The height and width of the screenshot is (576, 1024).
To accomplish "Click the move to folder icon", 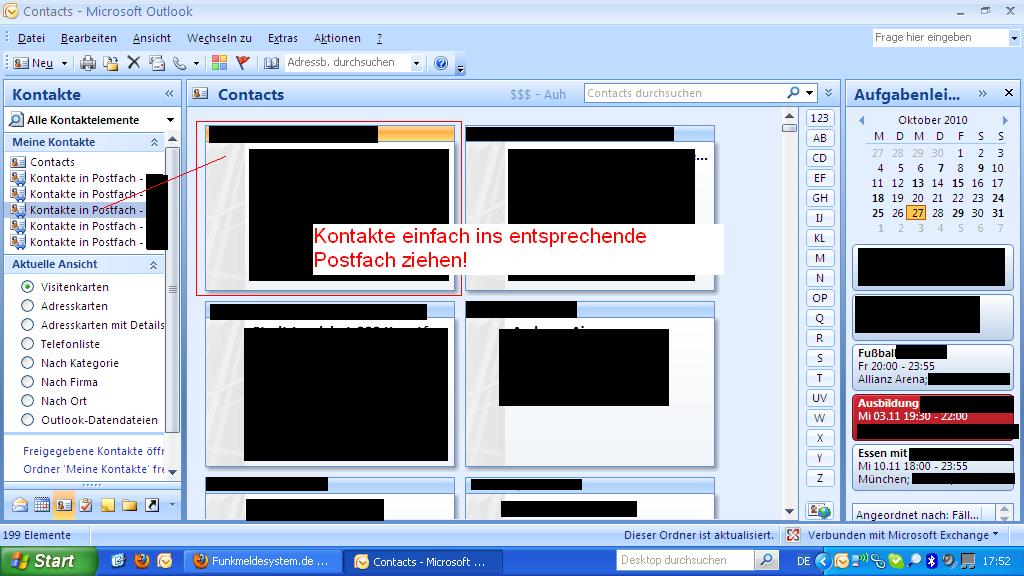I will 111,63.
